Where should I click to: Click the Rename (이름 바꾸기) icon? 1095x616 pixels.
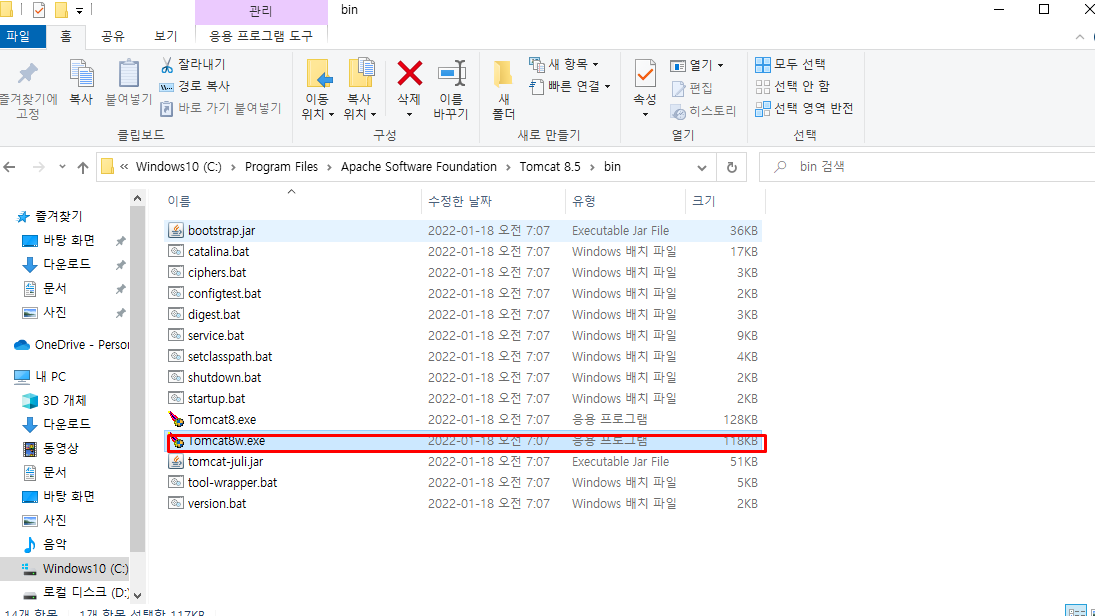(451, 74)
